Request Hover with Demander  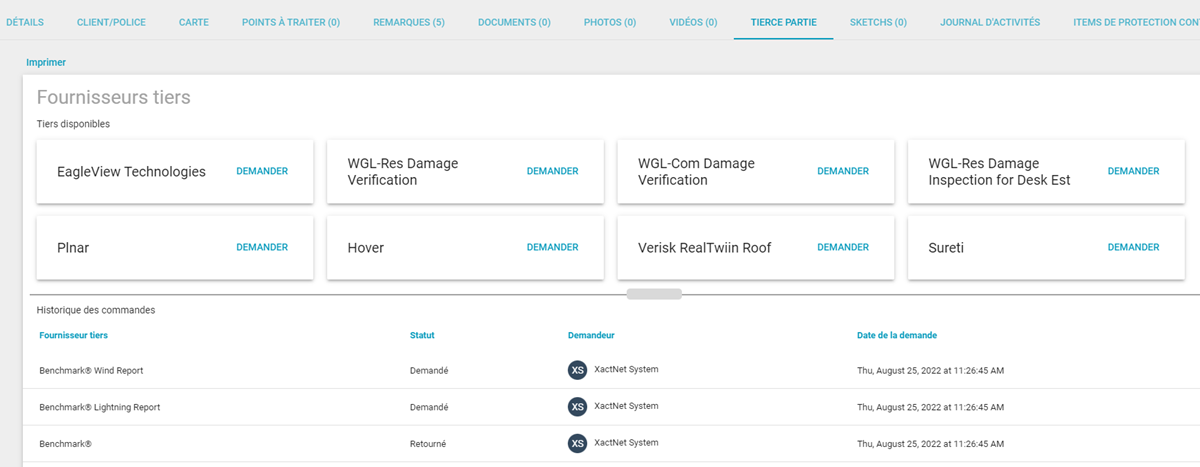pyautogui.click(x=553, y=247)
